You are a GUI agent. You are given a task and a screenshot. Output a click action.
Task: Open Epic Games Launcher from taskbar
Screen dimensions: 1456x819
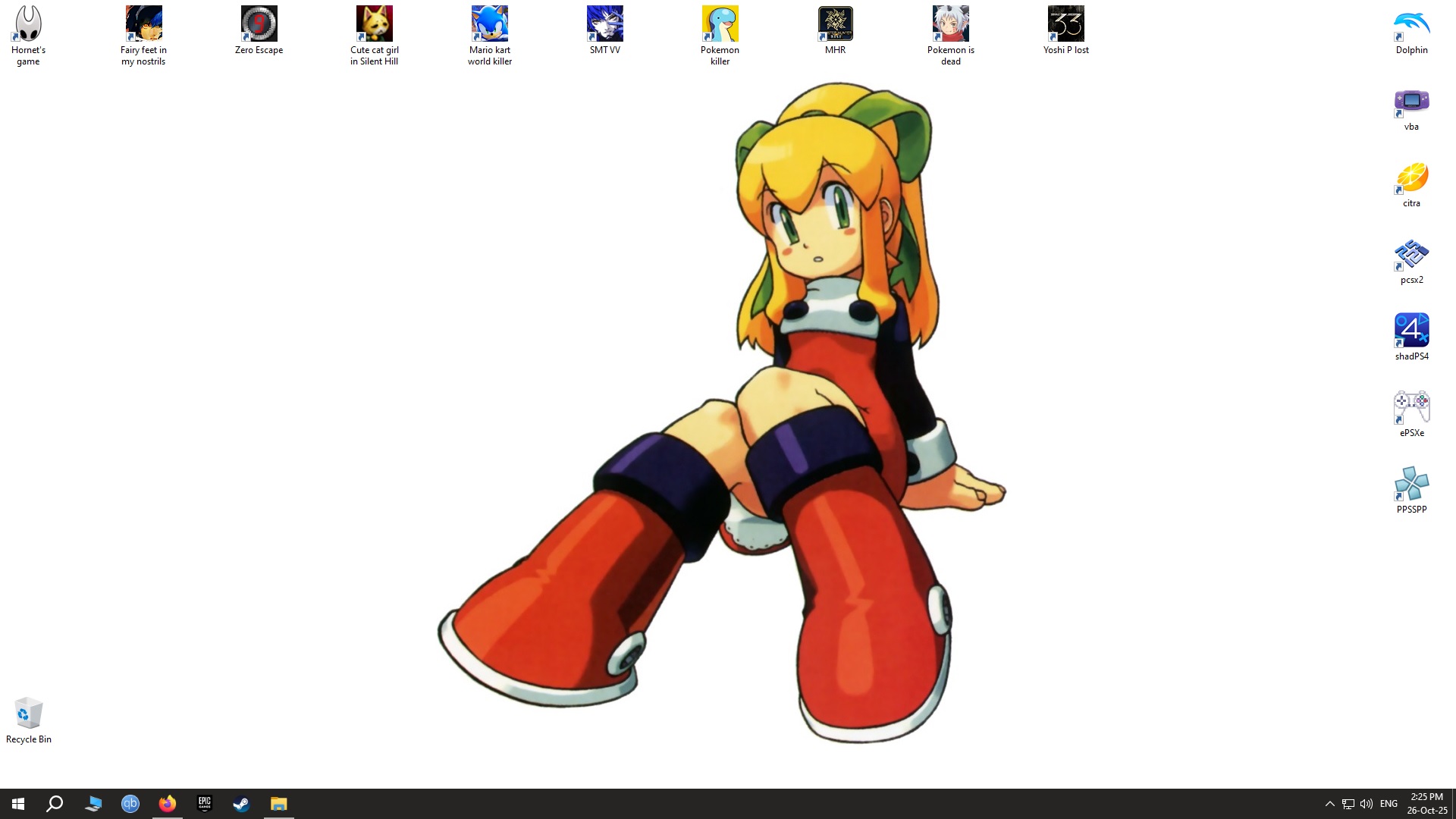tap(204, 804)
